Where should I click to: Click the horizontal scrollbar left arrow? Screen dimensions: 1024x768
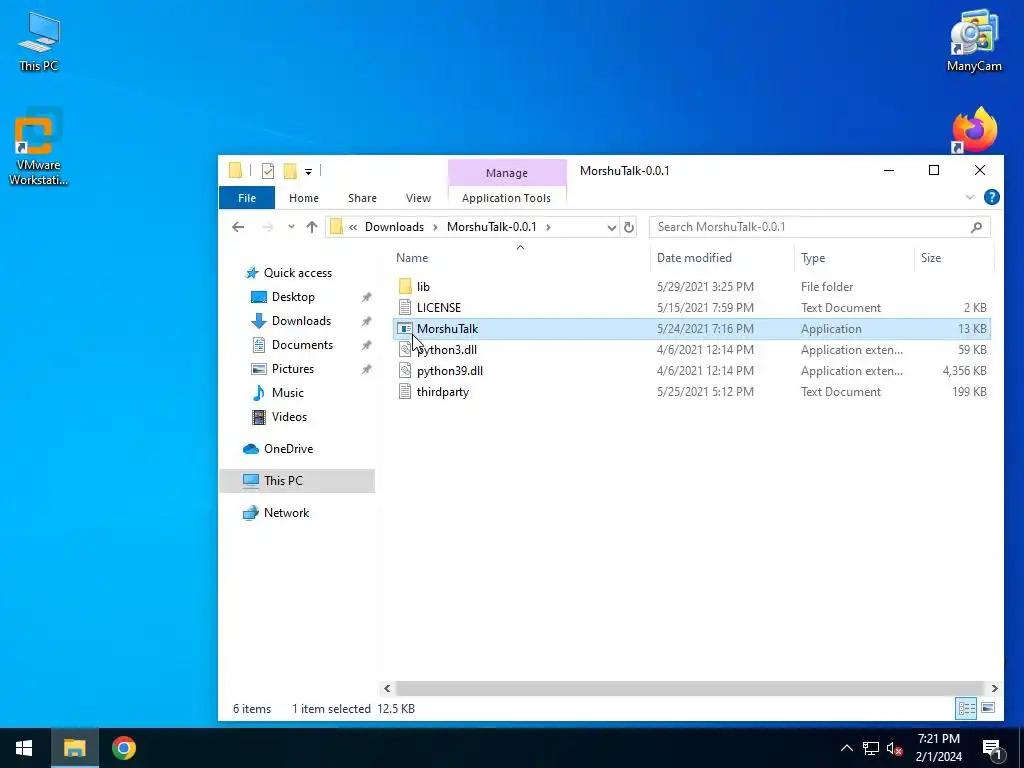click(387, 688)
